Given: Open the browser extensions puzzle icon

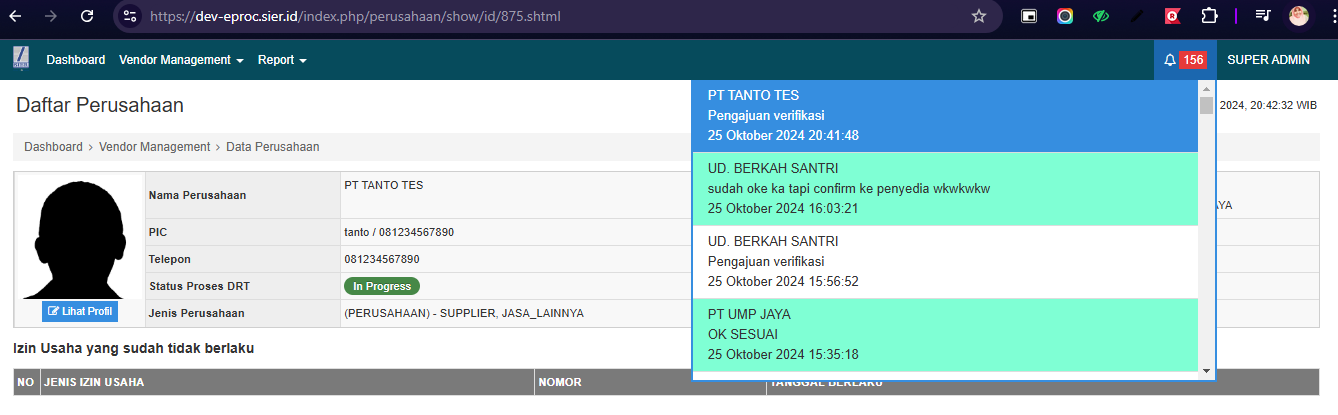Looking at the screenshot, I should pyautogui.click(x=1209, y=16).
